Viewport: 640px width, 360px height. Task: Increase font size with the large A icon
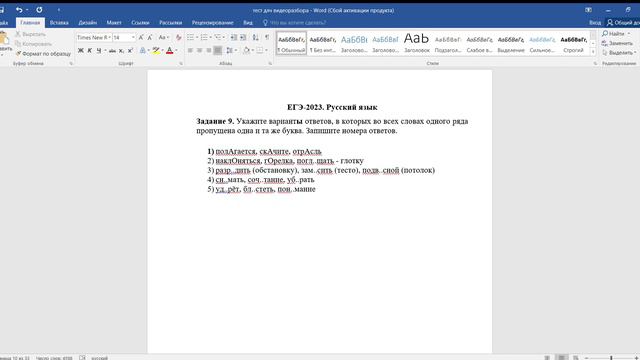tap(141, 38)
